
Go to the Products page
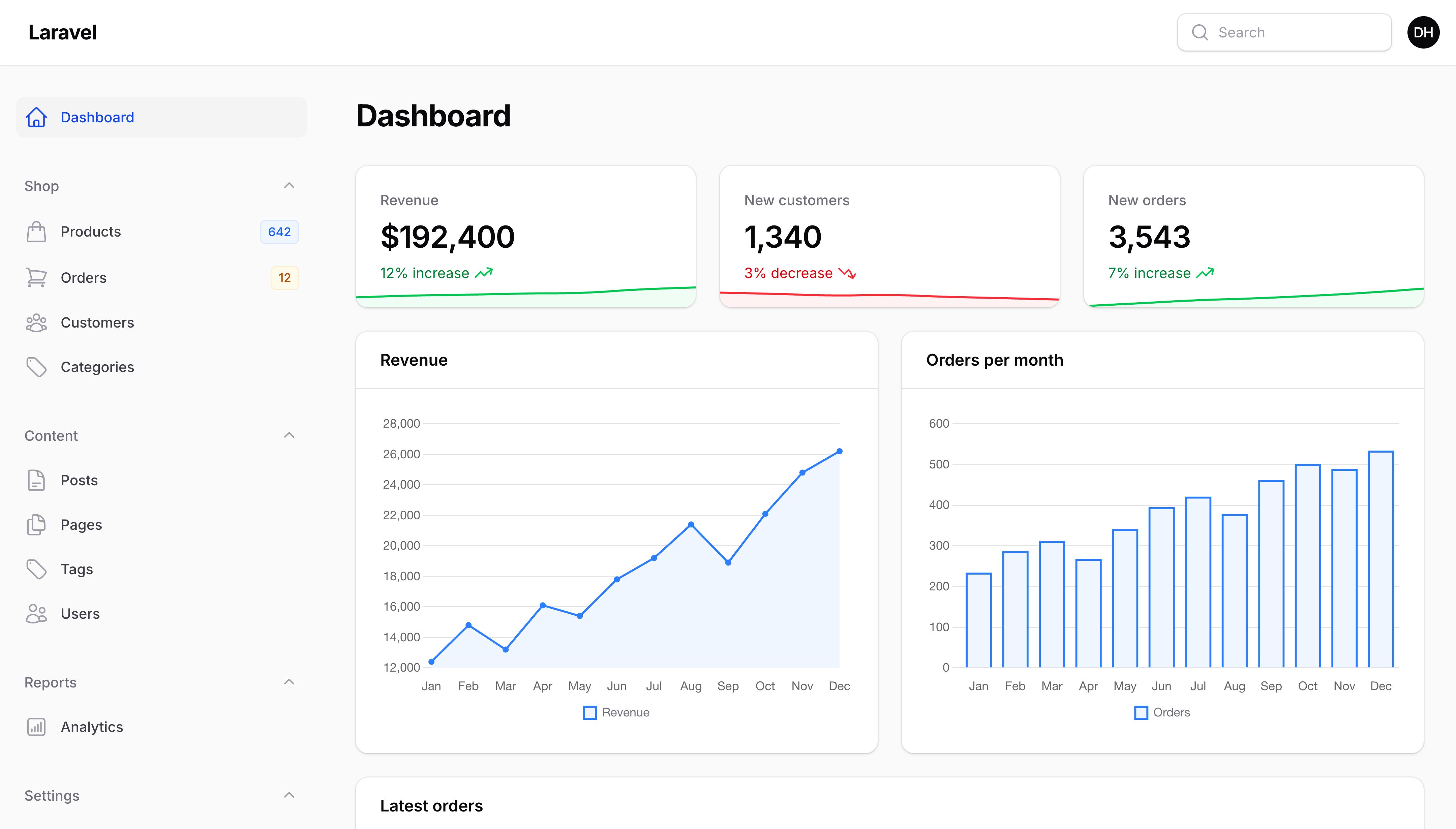coord(162,232)
